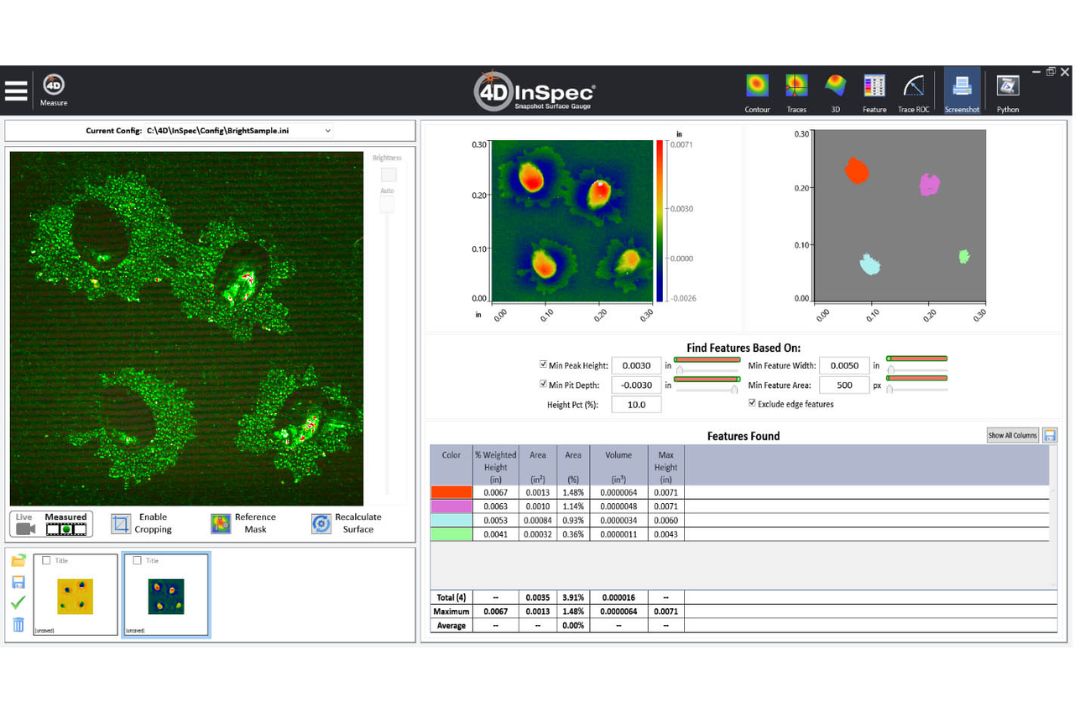Click the Min Feature Area input field
1080x720 pixels.
click(x=844, y=385)
